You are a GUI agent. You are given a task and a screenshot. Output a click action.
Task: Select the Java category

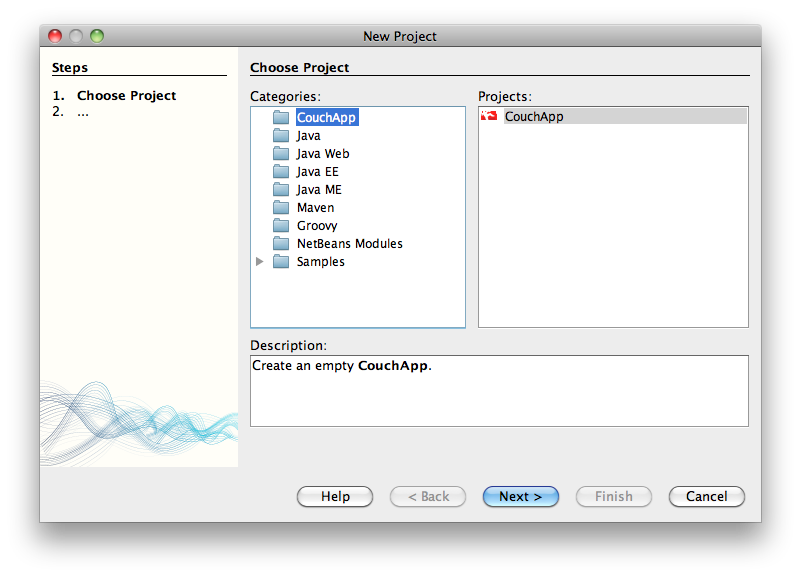tap(309, 136)
